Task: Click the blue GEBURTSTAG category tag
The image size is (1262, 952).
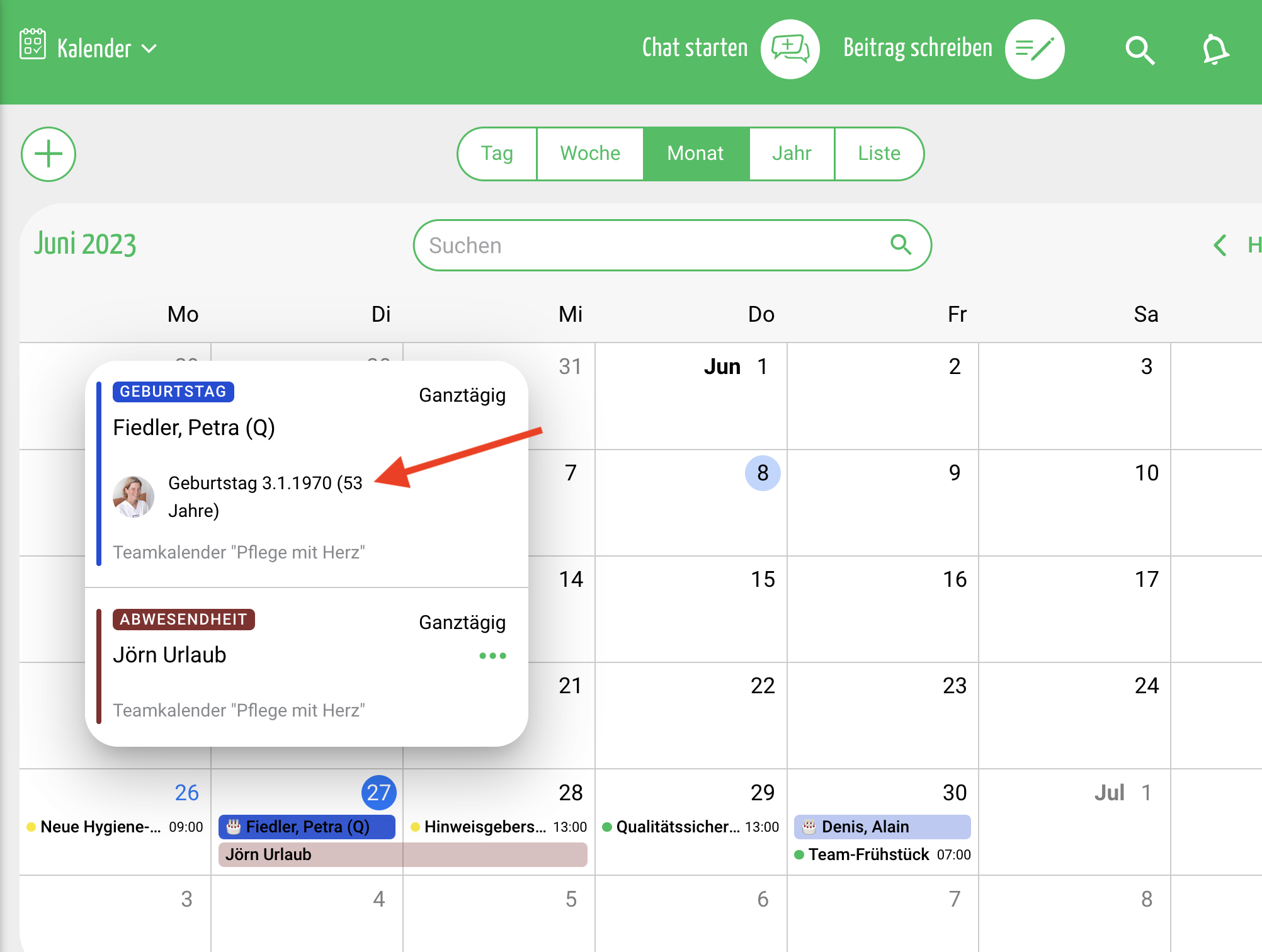Action: (x=173, y=392)
